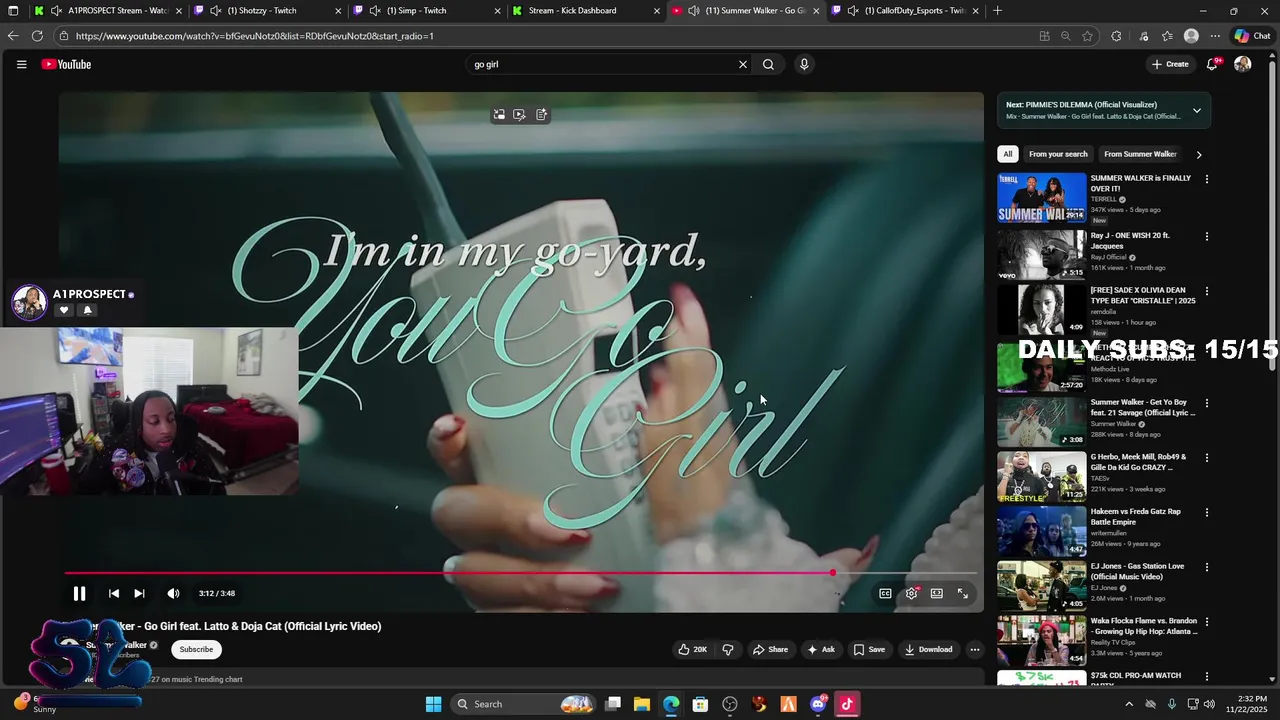Skip to the previous video

113,593
